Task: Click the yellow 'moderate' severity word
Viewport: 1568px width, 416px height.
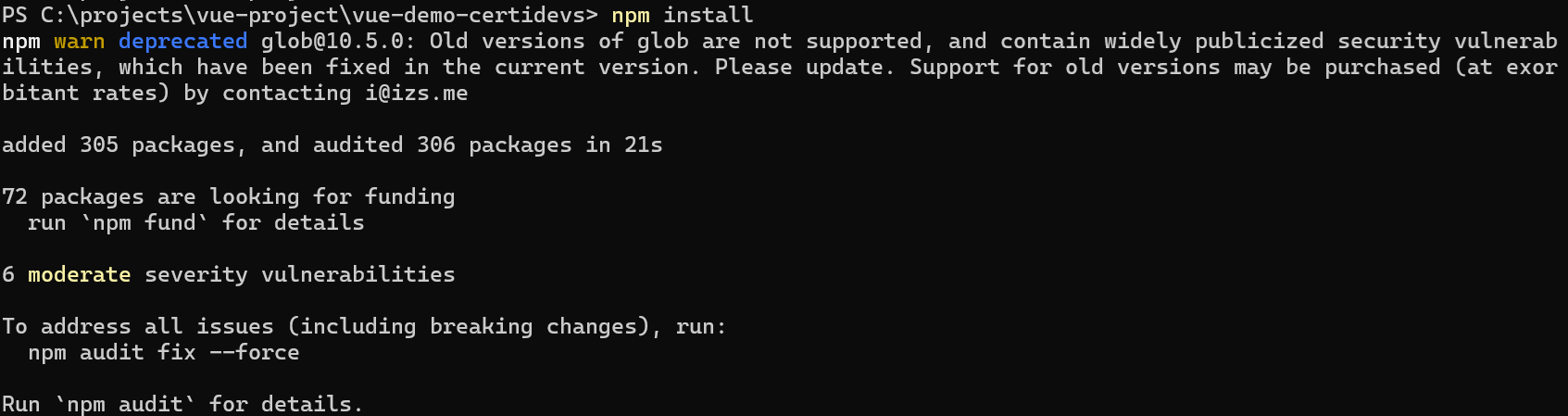Action: pyautogui.click(x=80, y=275)
